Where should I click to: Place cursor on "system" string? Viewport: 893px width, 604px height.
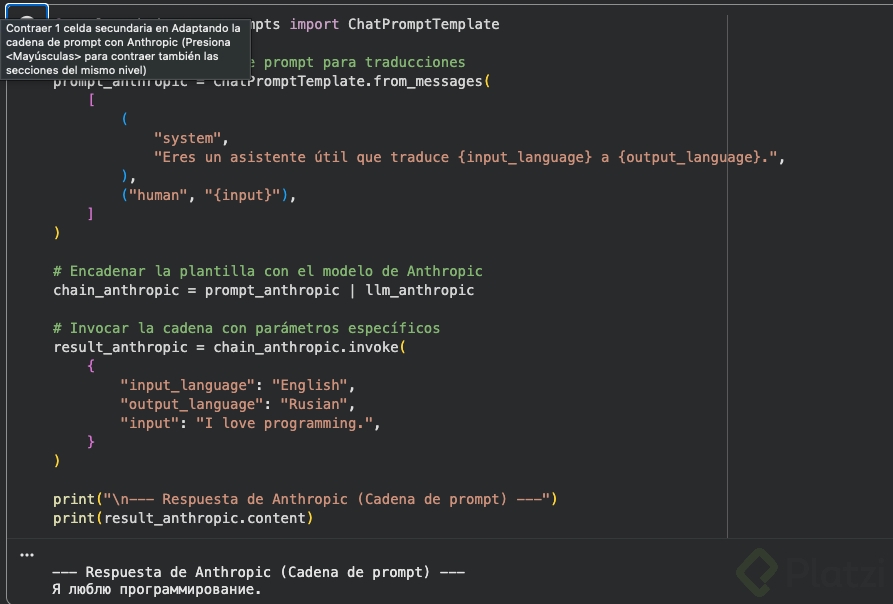[191, 138]
